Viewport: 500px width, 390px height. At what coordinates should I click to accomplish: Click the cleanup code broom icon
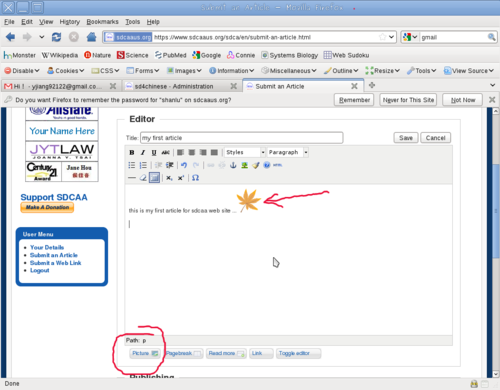(256, 165)
